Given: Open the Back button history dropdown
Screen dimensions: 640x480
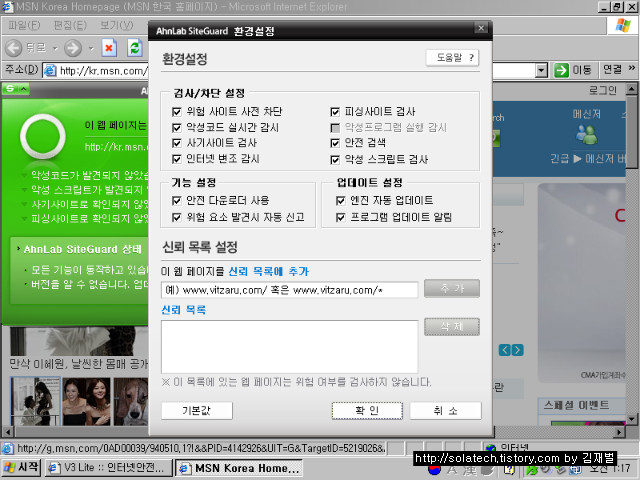Looking at the screenshot, I should (x=55, y=49).
